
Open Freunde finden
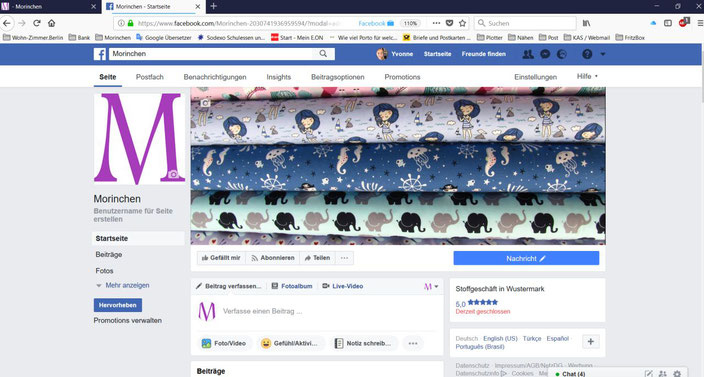(484, 54)
